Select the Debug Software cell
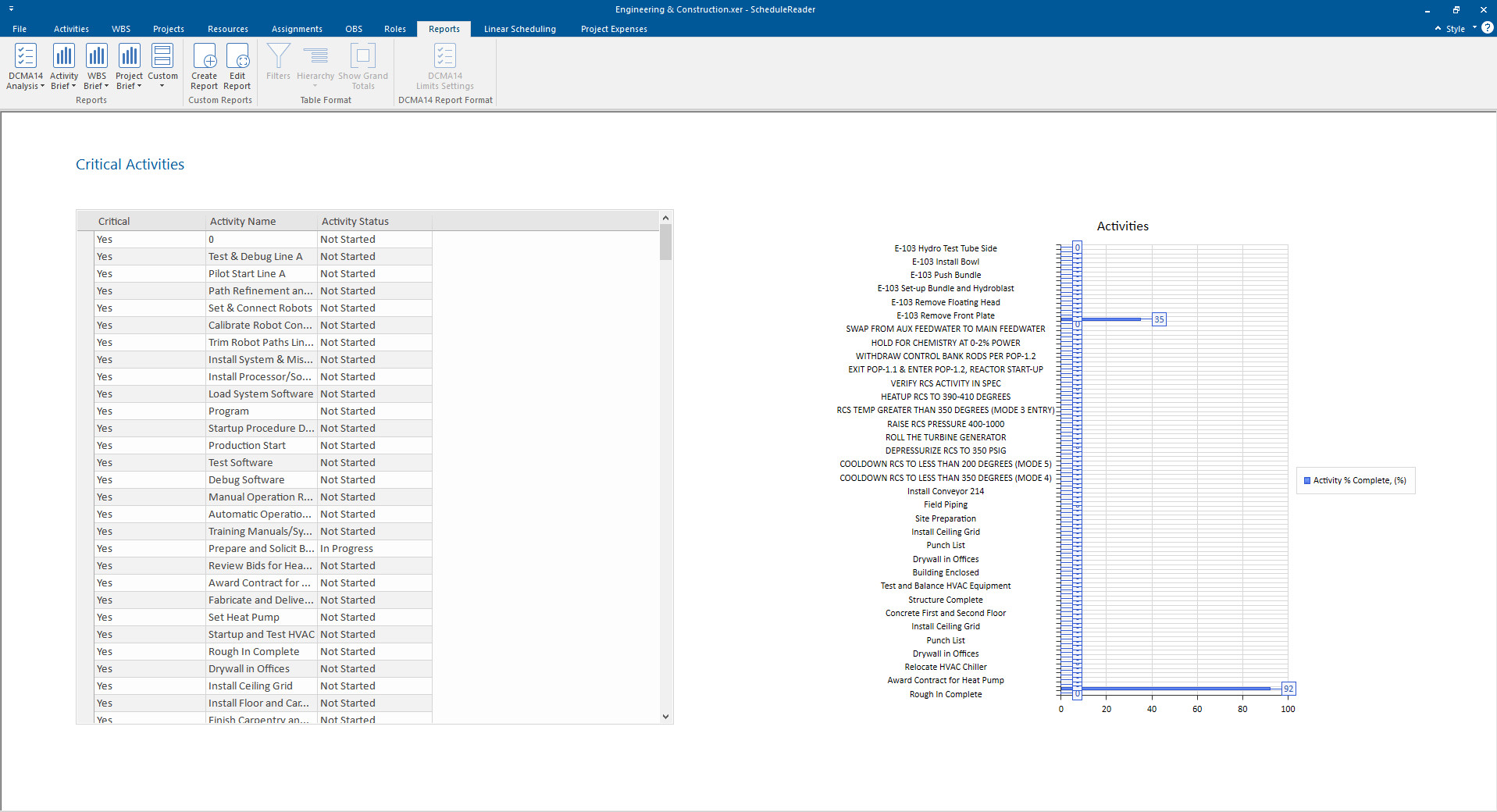Screen dimensions: 1497x812 coord(261,480)
